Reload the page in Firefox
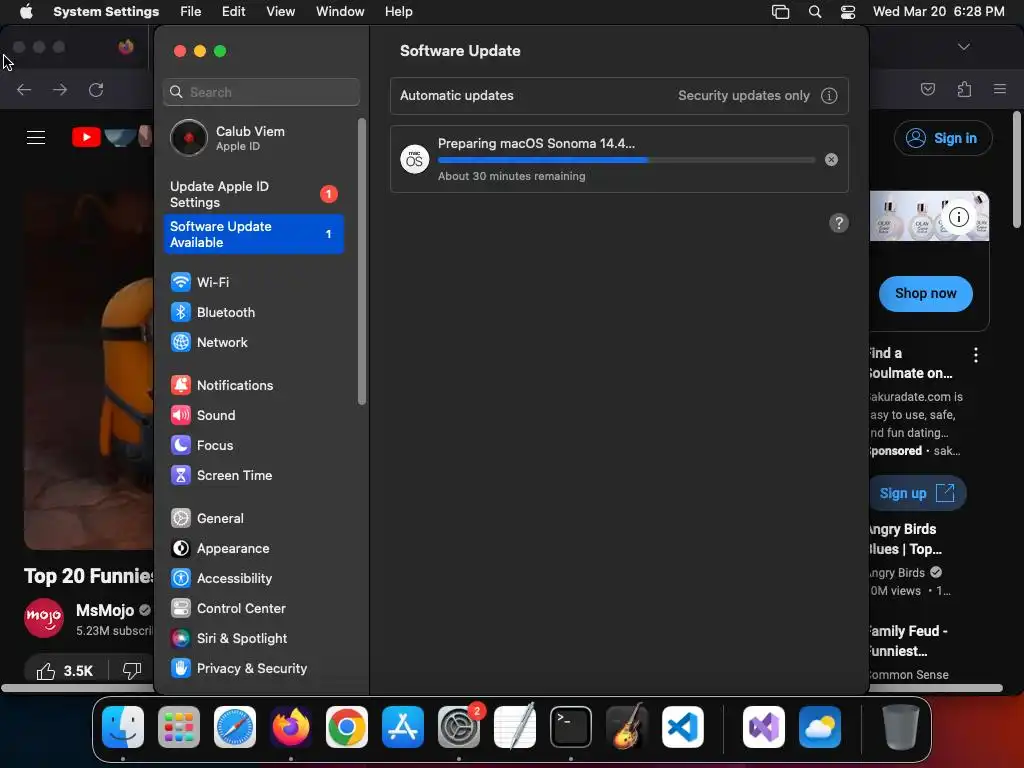Screen dimensions: 1024x768 [x=96, y=89]
